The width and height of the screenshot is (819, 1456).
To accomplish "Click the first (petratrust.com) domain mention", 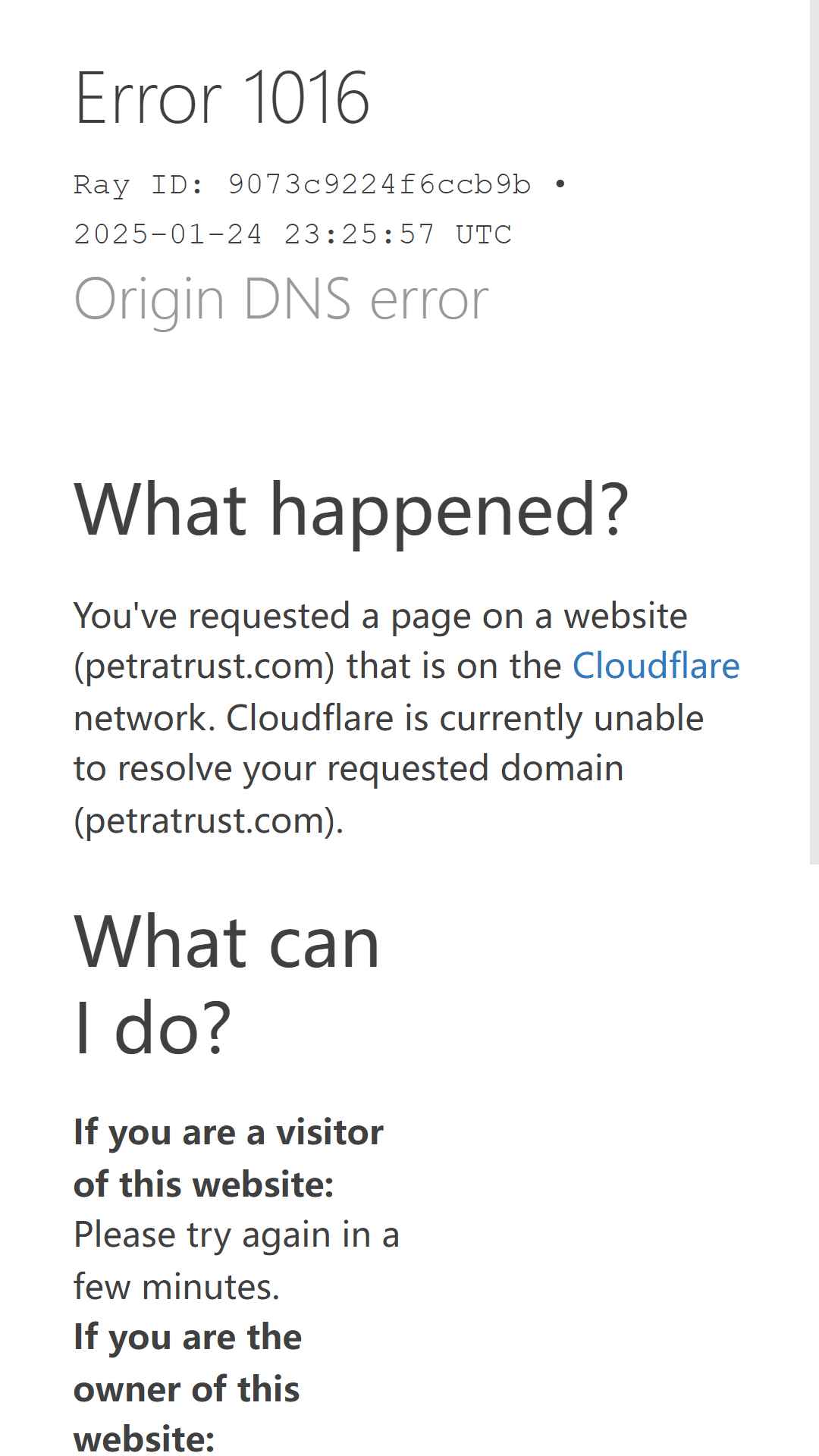I will pos(205,667).
